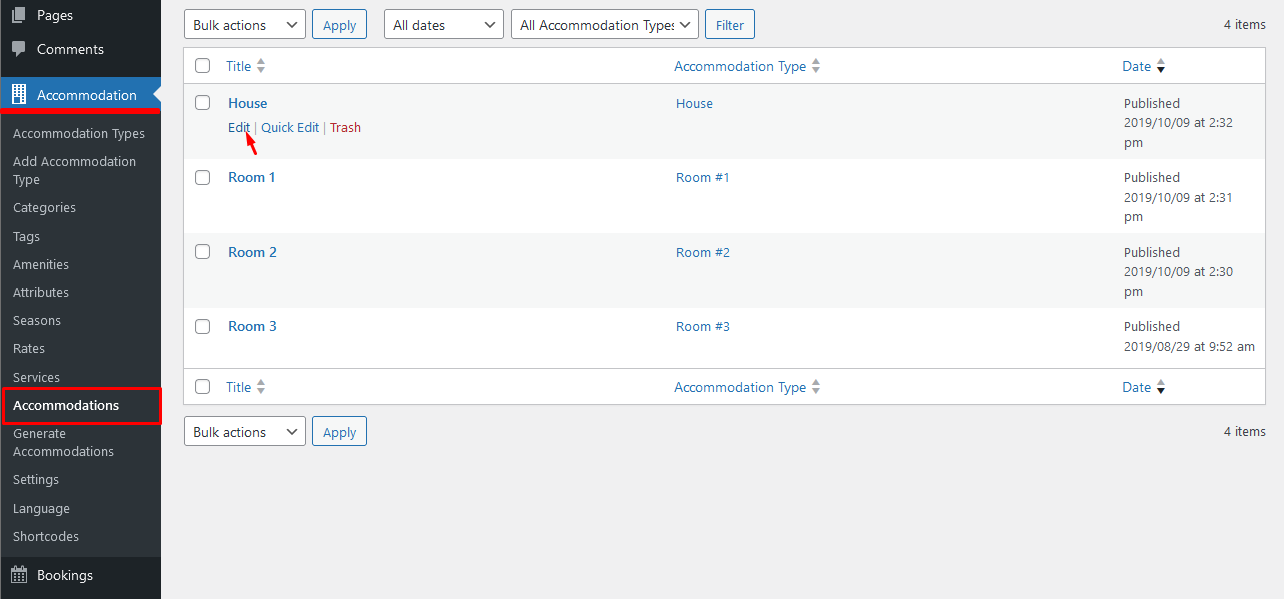Open the top Bulk actions dropdown
1284x599 pixels.
click(x=245, y=25)
